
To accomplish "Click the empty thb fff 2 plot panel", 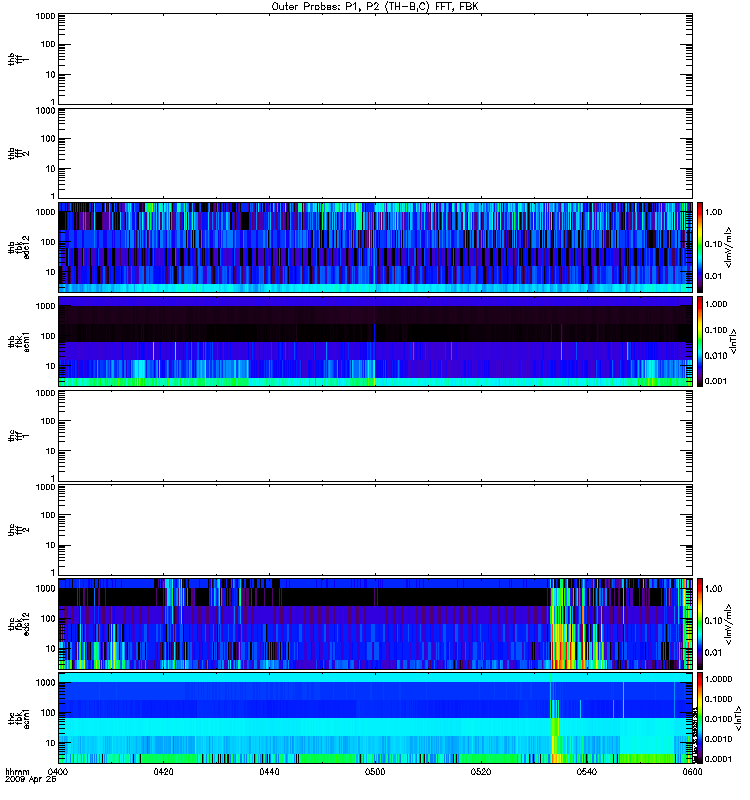I will tap(375, 154).
